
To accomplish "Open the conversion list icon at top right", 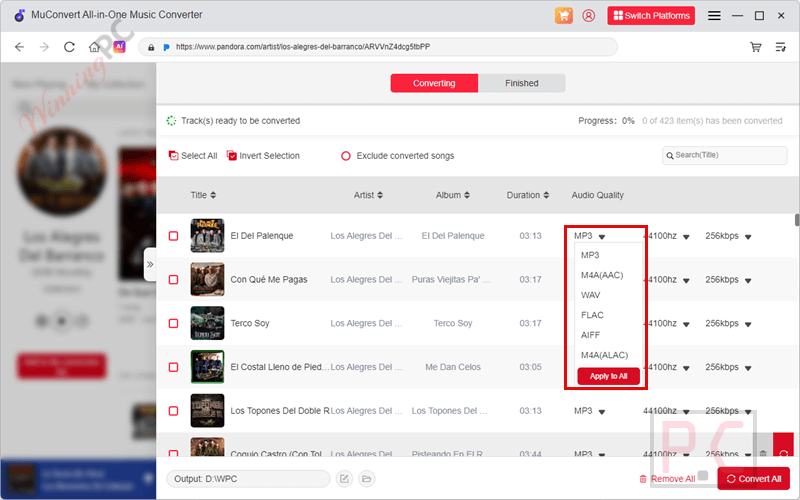I will click(x=781, y=47).
